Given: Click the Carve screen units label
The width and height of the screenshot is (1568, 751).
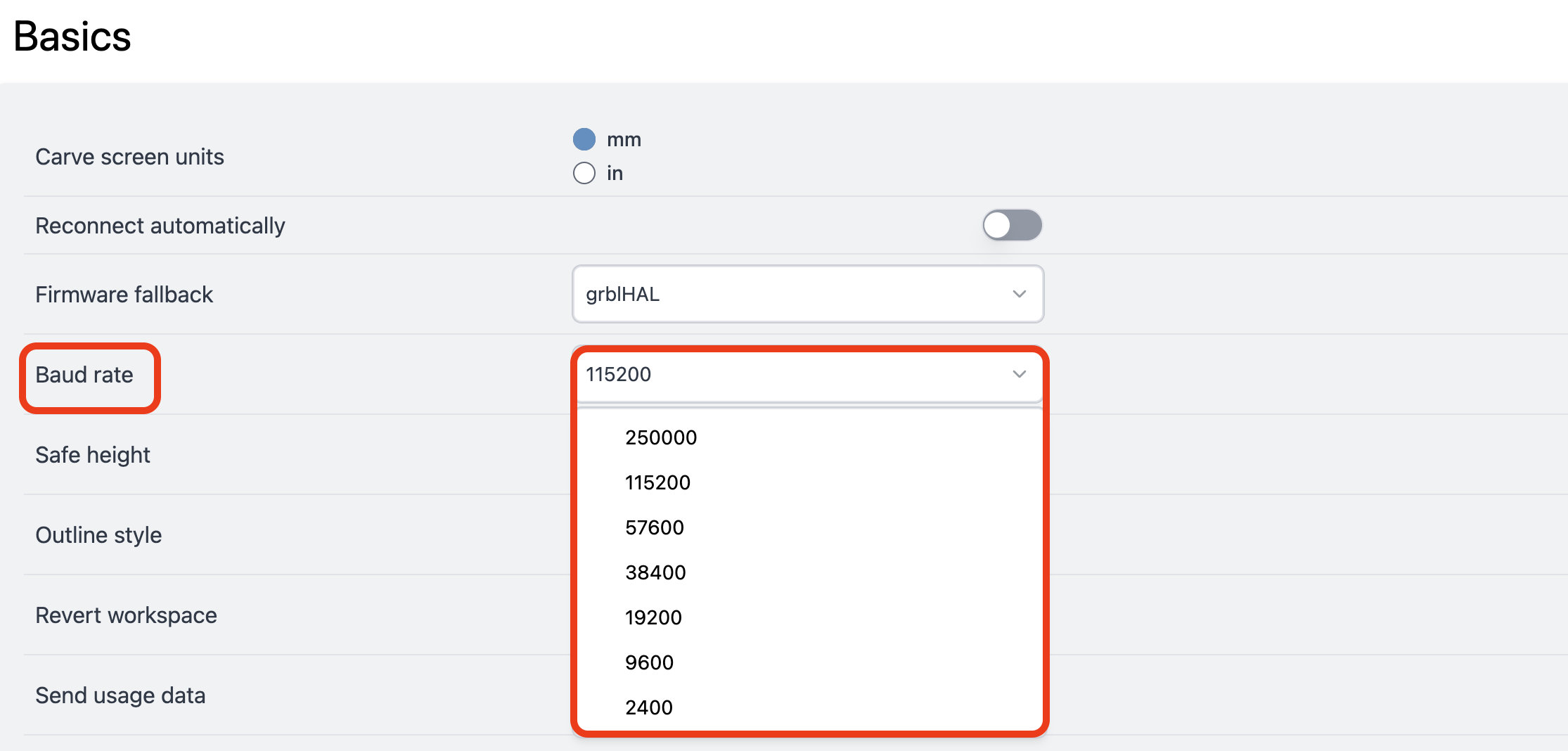Looking at the screenshot, I should (129, 157).
